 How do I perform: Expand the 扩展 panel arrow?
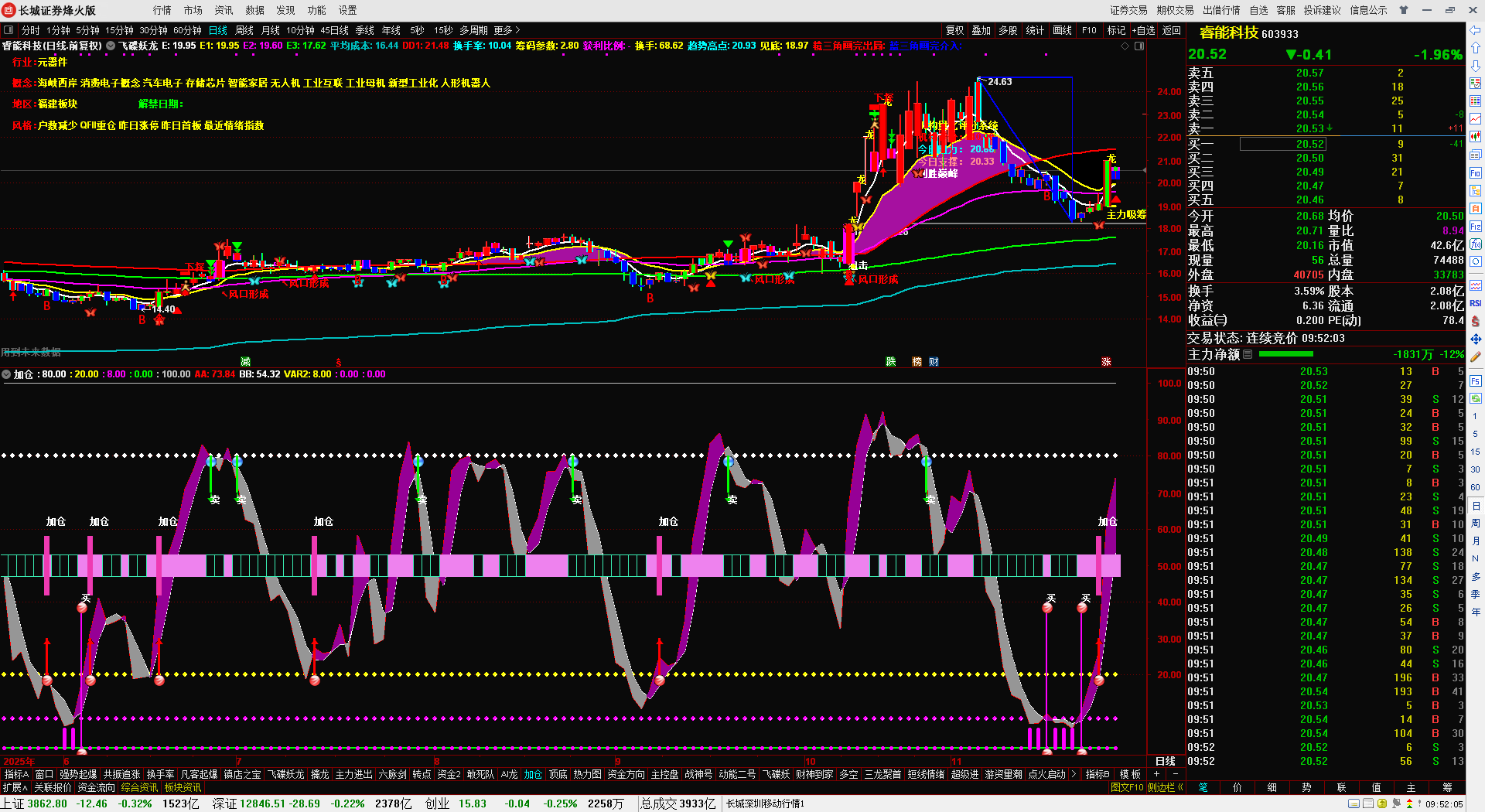15,787
